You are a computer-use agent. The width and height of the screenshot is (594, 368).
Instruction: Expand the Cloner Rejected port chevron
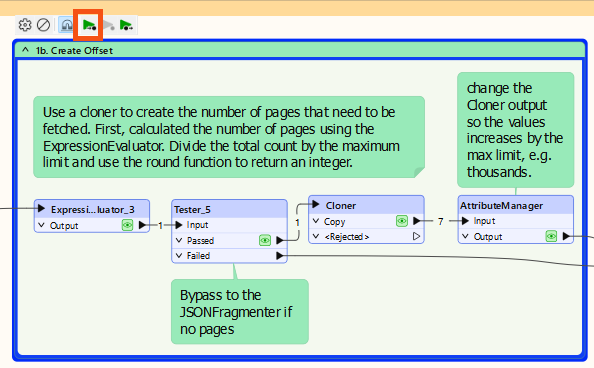click(x=316, y=236)
